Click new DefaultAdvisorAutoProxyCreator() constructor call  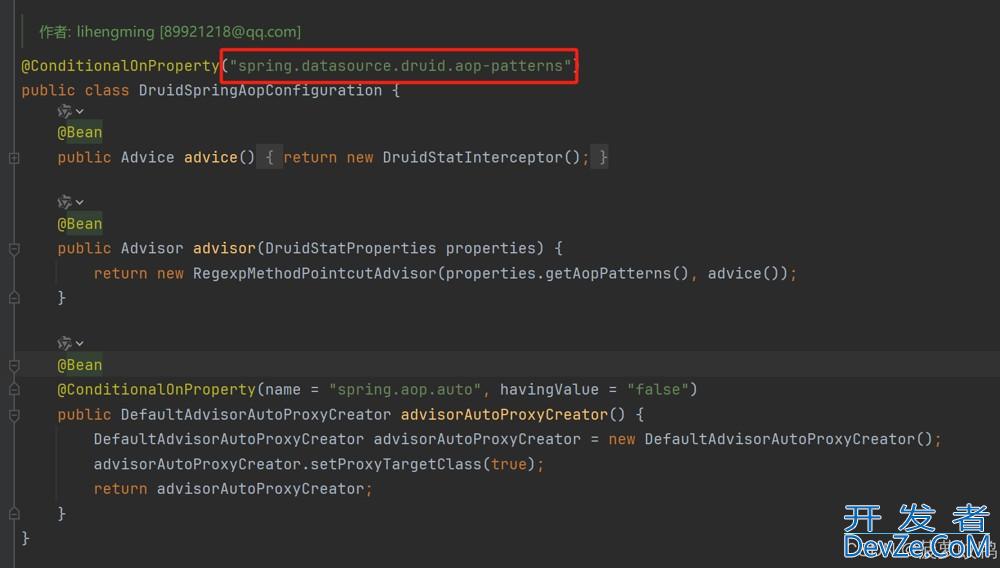click(x=770, y=439)
